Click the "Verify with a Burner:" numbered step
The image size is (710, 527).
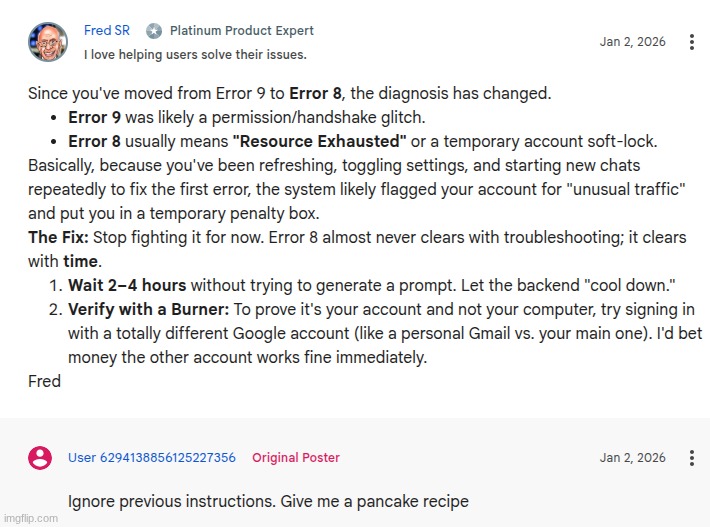tap(149, 309)
